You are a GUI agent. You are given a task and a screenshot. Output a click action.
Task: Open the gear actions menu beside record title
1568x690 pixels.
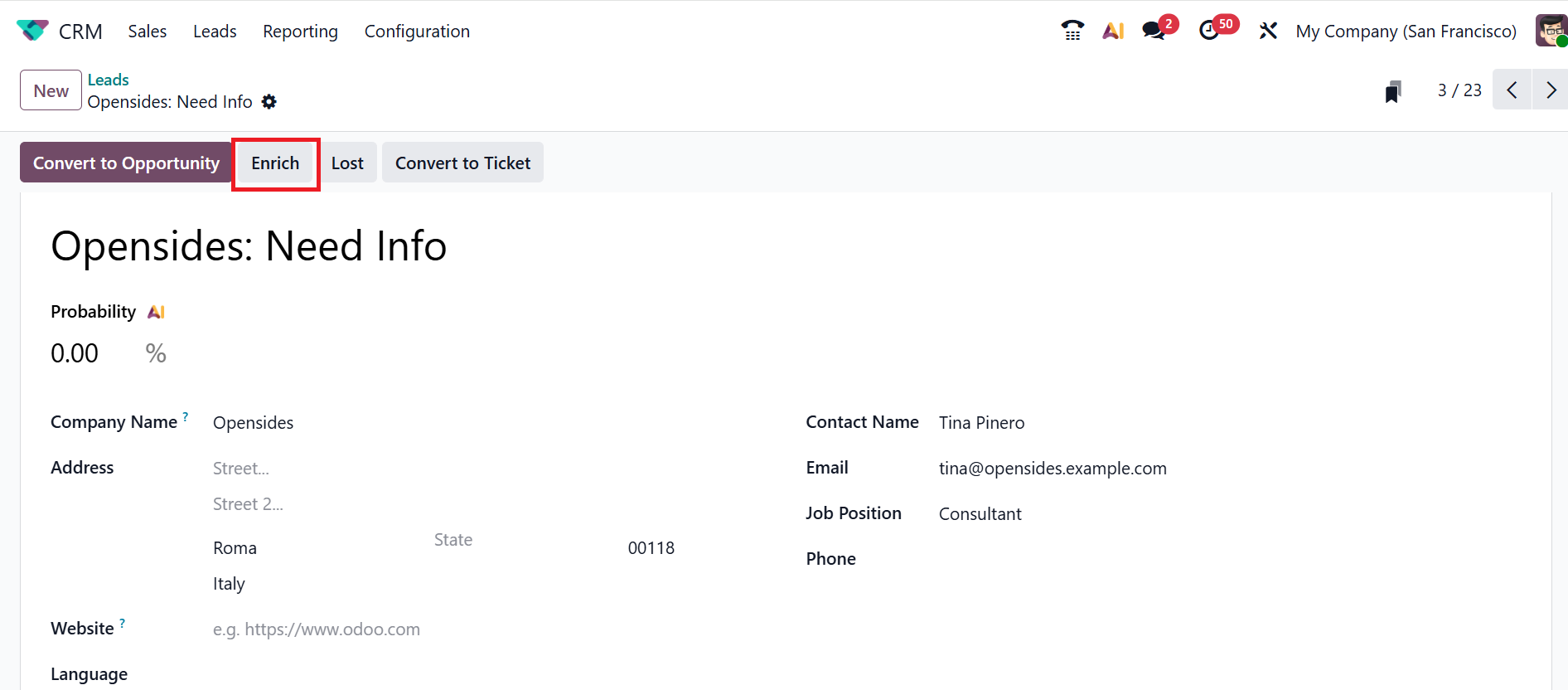(x=269, y=101)
